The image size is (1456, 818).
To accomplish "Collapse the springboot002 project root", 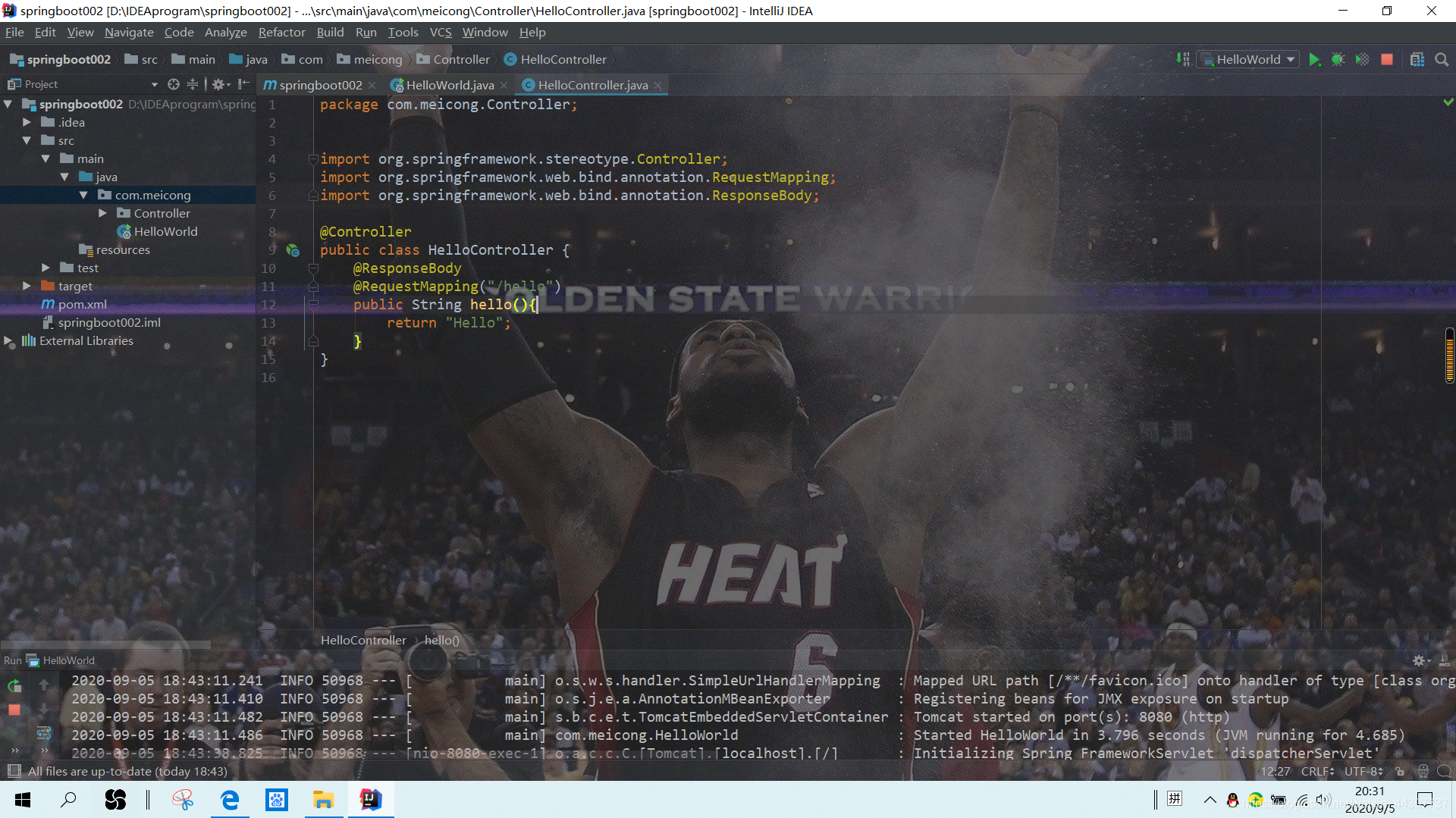I will click(8, 104).
